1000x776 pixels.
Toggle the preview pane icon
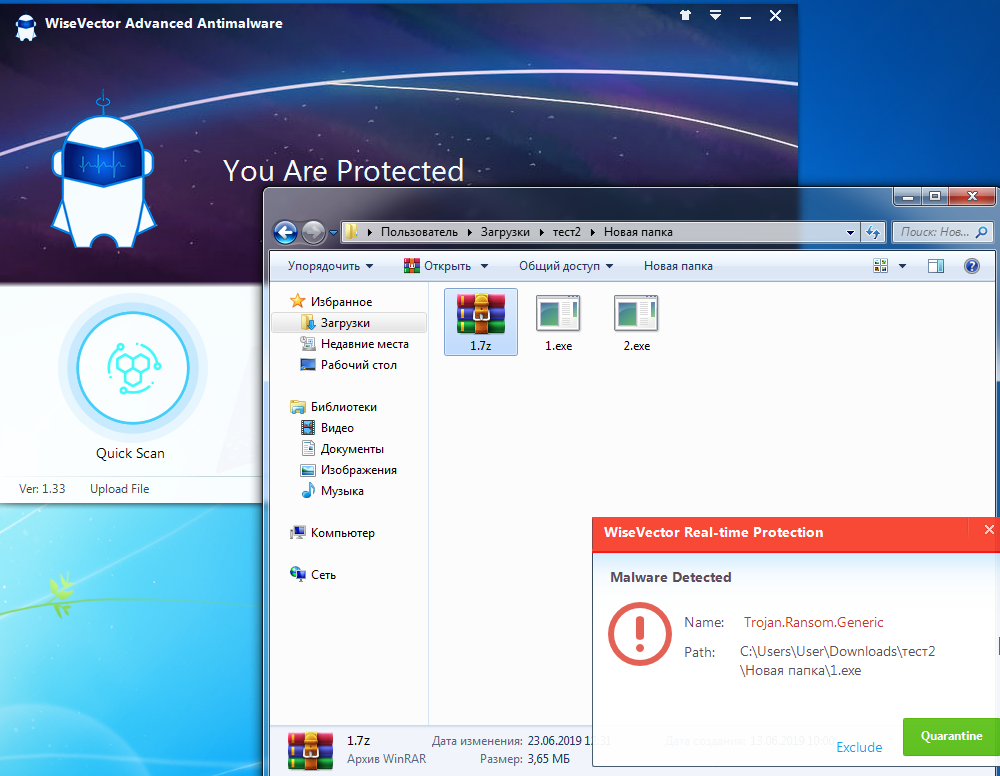point(936,266)
